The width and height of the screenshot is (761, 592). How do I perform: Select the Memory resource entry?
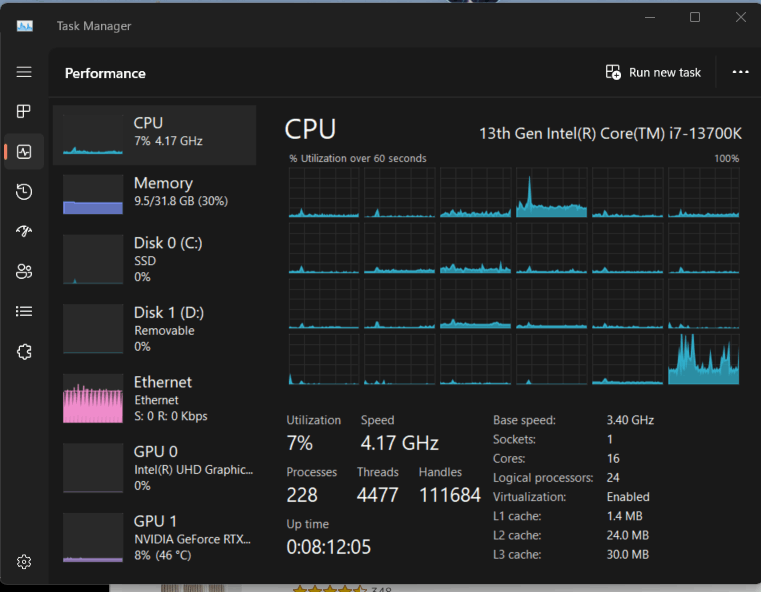[154, 195]
